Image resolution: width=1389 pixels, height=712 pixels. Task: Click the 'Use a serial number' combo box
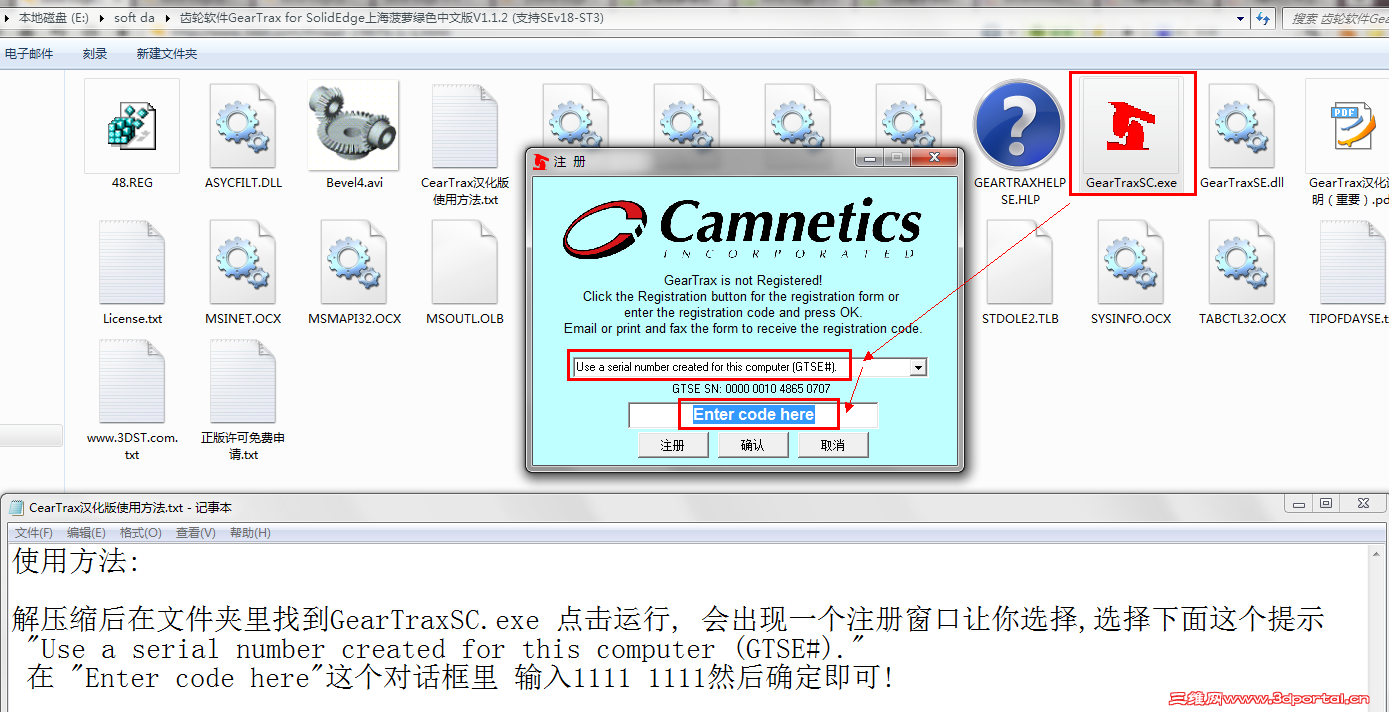click(750, 367)
